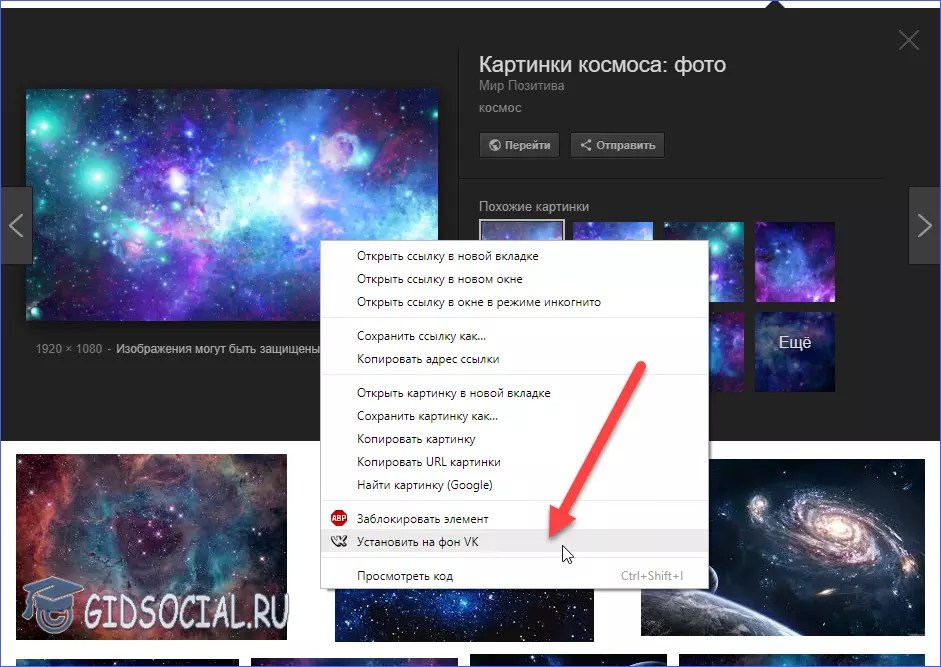
Task: Choose Открыть ссылку в новой вкладке
Action: [447, 256]
